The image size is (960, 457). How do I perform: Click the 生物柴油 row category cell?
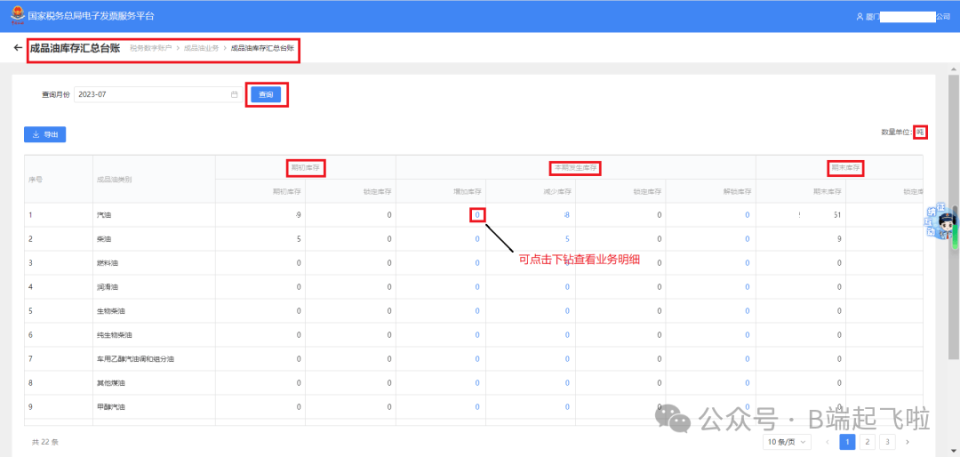coord(154,311)
